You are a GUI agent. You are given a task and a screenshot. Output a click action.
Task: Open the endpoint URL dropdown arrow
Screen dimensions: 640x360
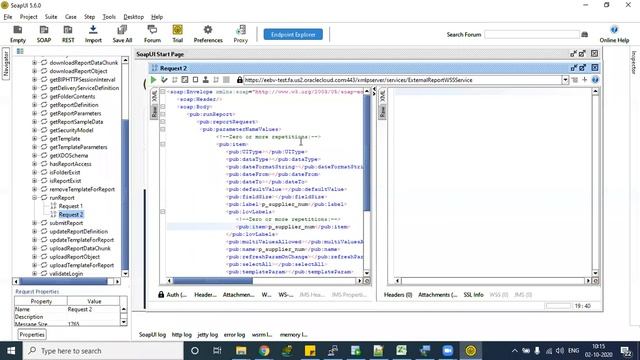coord(565,80)
